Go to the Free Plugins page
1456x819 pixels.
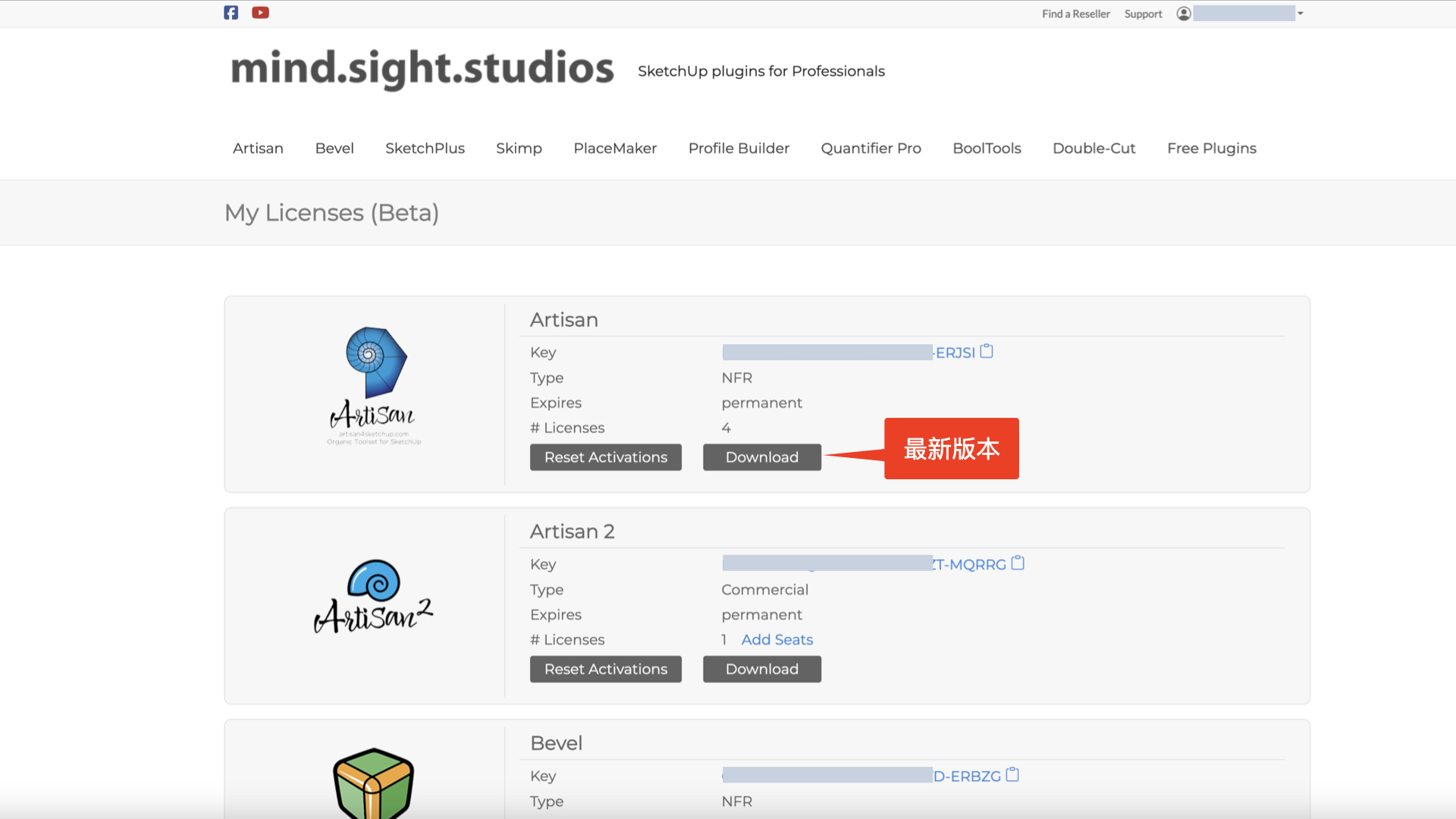[1211, 149]
